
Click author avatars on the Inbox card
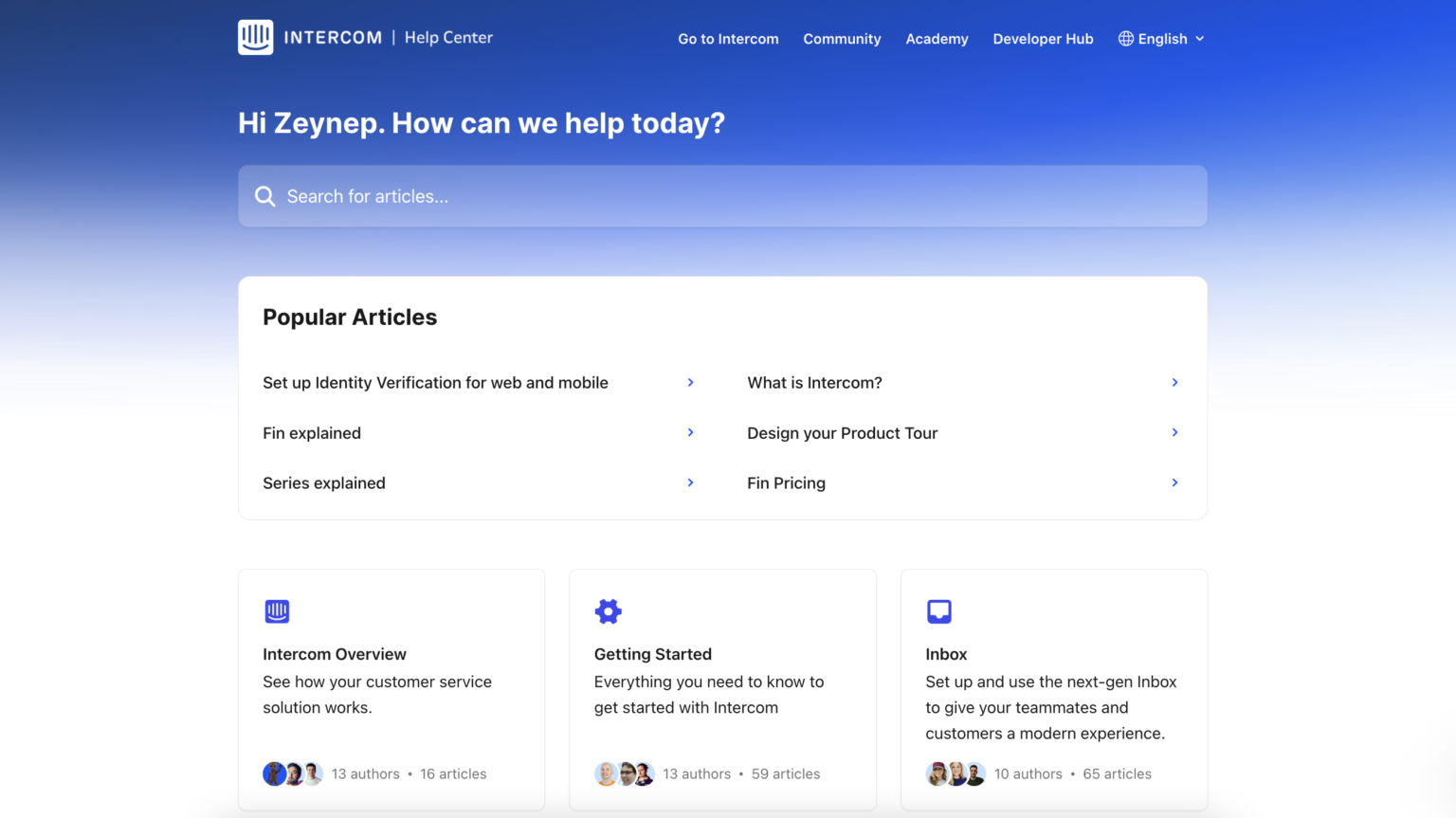(x=955, y=773)
